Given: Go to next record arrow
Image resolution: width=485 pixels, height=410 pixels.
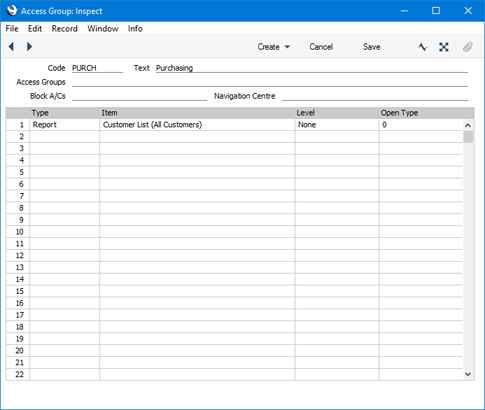Looking at the screenshot, I should click(29, 47).
